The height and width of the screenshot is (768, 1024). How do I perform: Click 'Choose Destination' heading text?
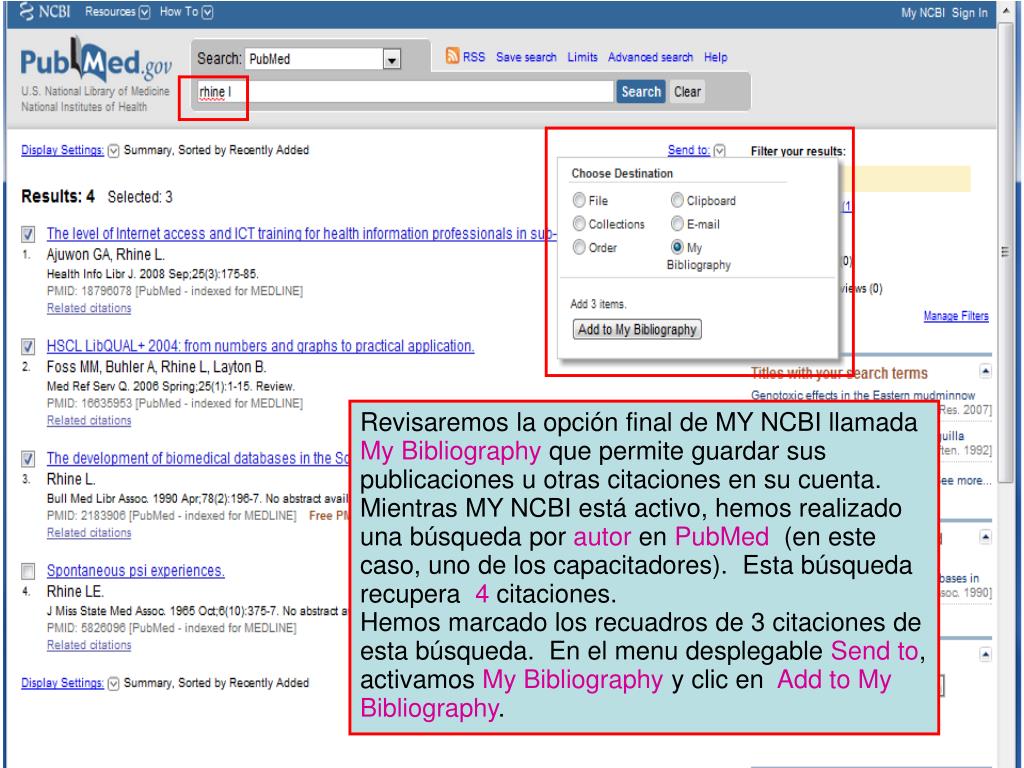622,174
